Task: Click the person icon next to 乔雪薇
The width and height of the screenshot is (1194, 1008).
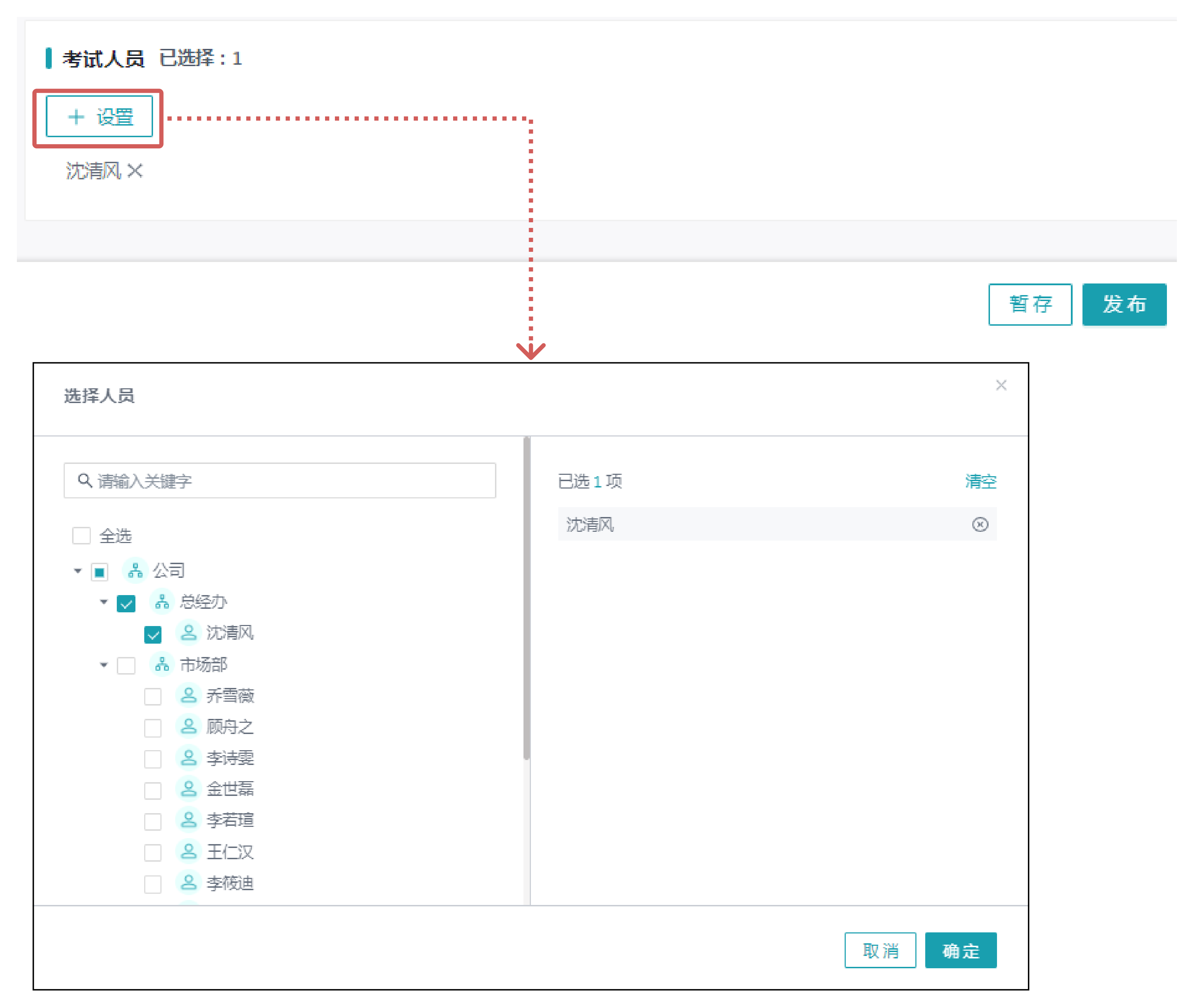Action: [x=189, y=695]
